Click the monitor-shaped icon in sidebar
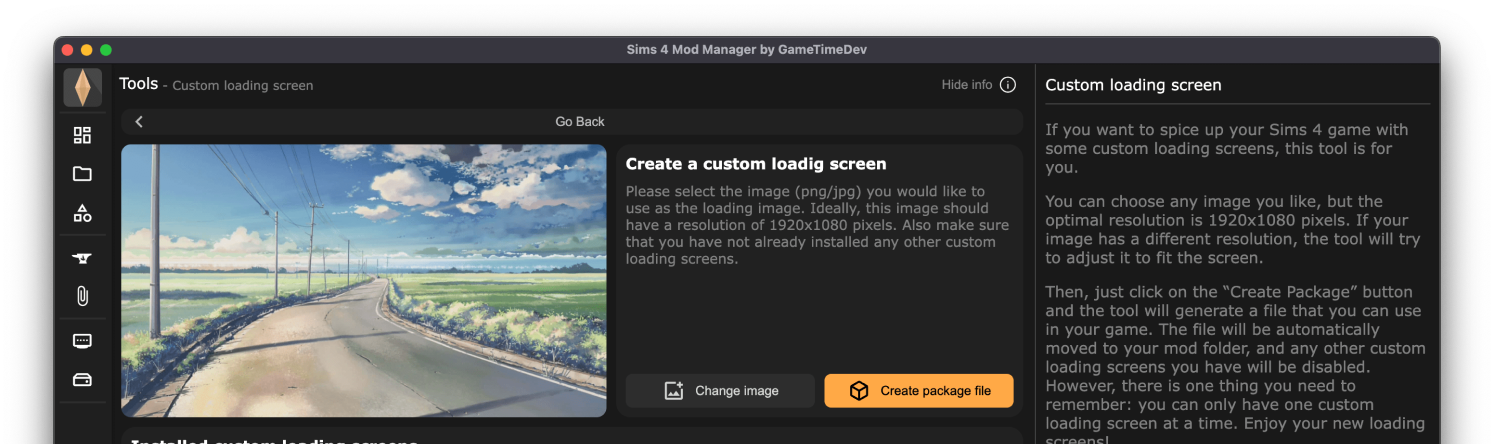 click(82, 341)
